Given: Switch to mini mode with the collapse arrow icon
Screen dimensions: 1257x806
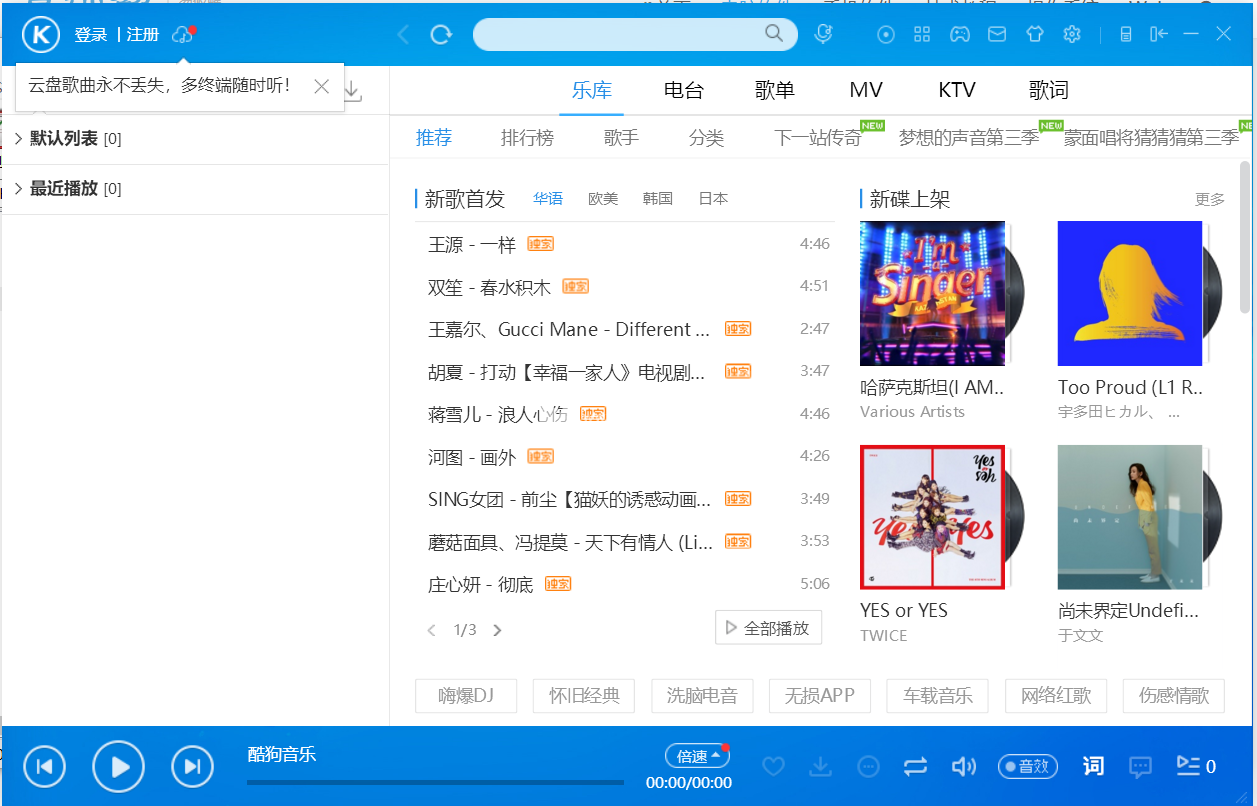Looking at the screenshot, I should [1159, 35].
